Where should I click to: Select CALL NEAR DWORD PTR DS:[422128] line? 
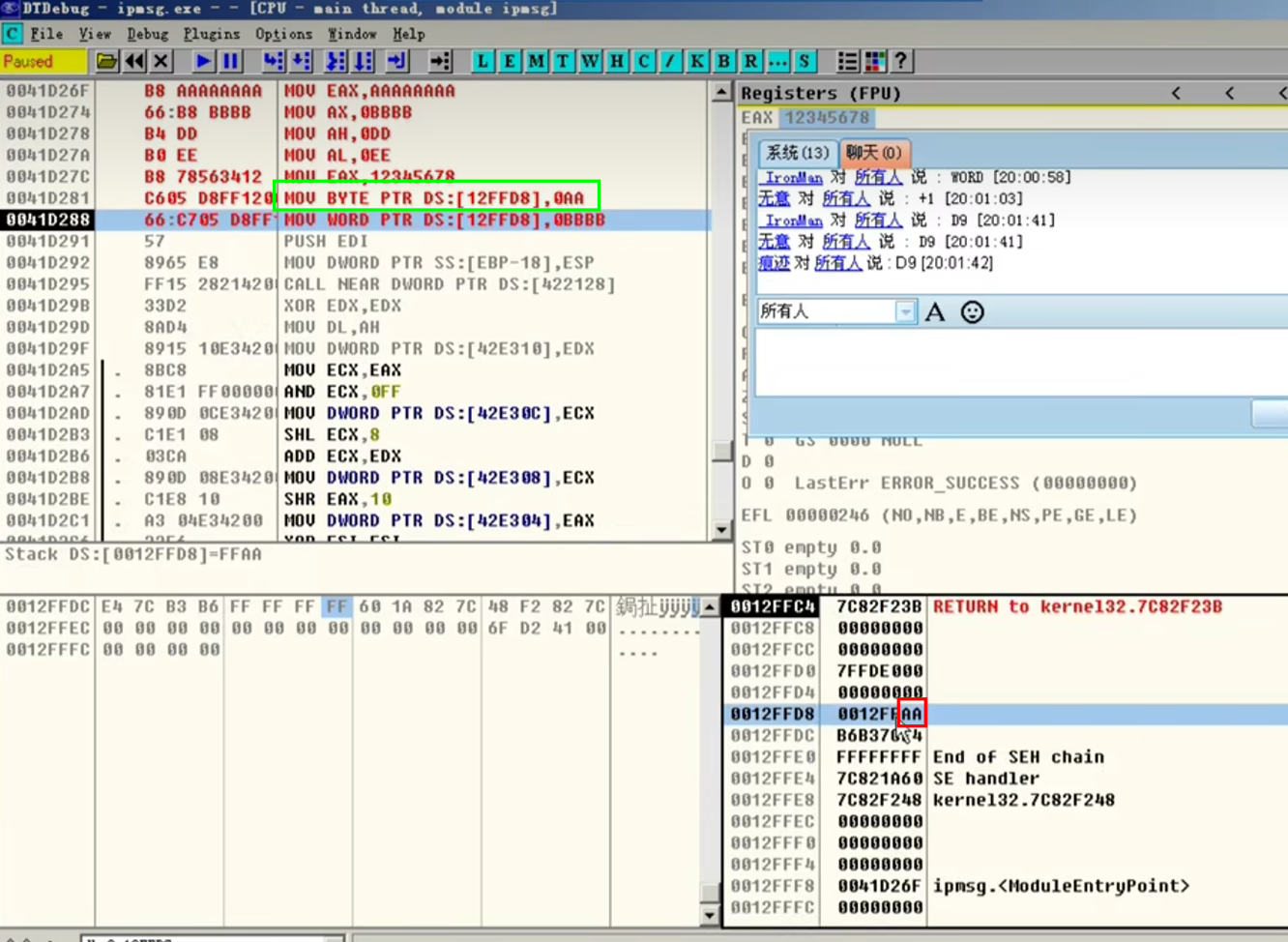click(x=450, y=284)
